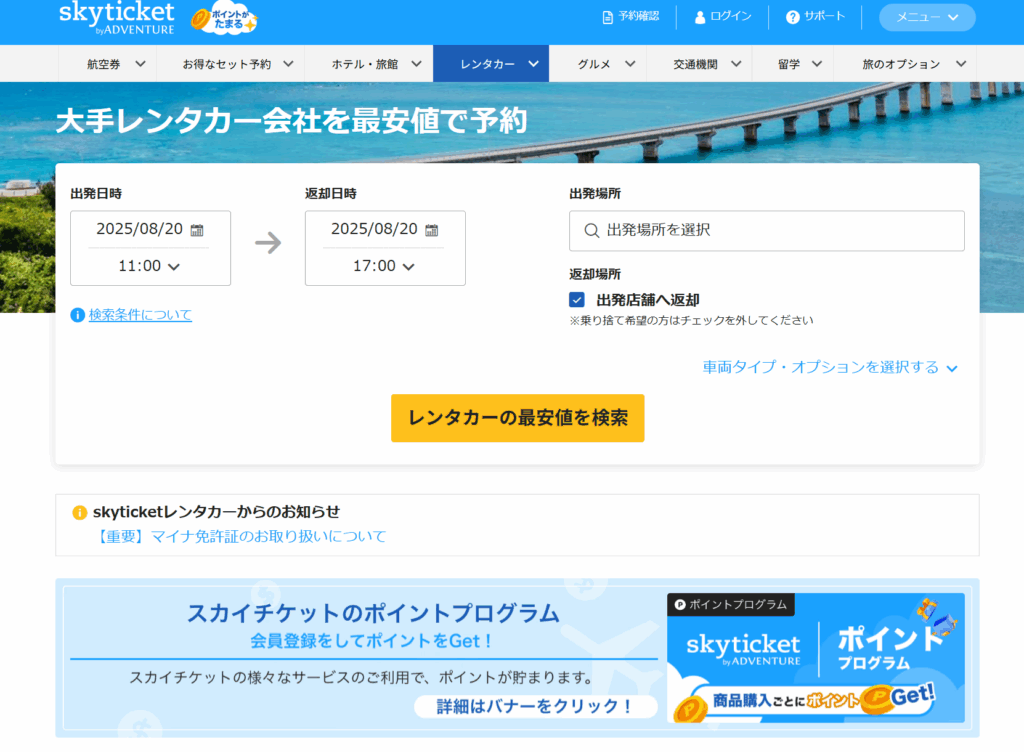Screen dimensions: 1024x752
Task: Click the サポート question mark icon
Action: [x=792, y=17]
